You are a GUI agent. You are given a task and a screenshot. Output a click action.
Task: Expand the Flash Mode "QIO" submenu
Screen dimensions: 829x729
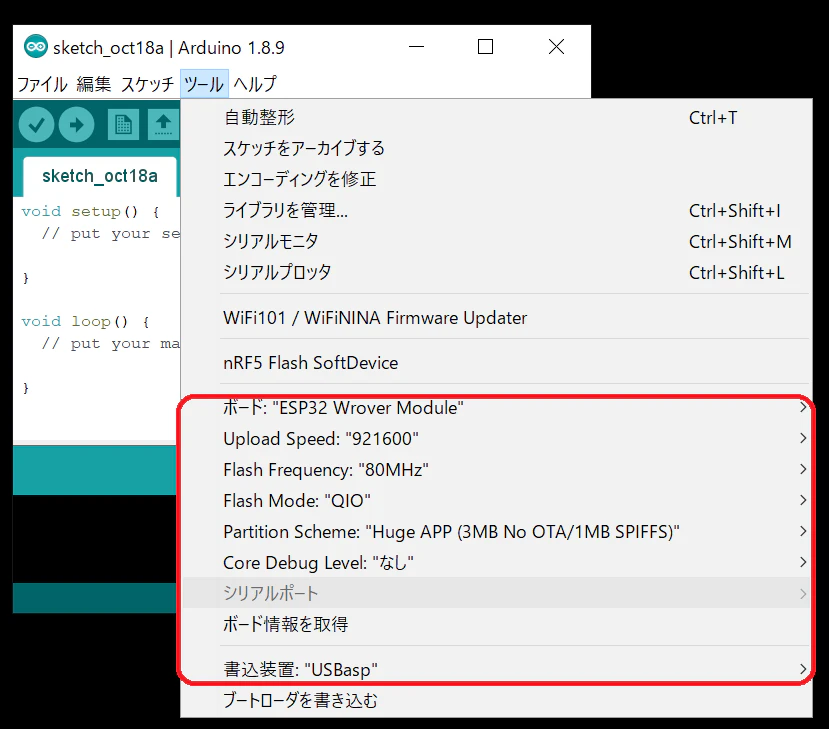pyautogui.click(x=496, y=501)
